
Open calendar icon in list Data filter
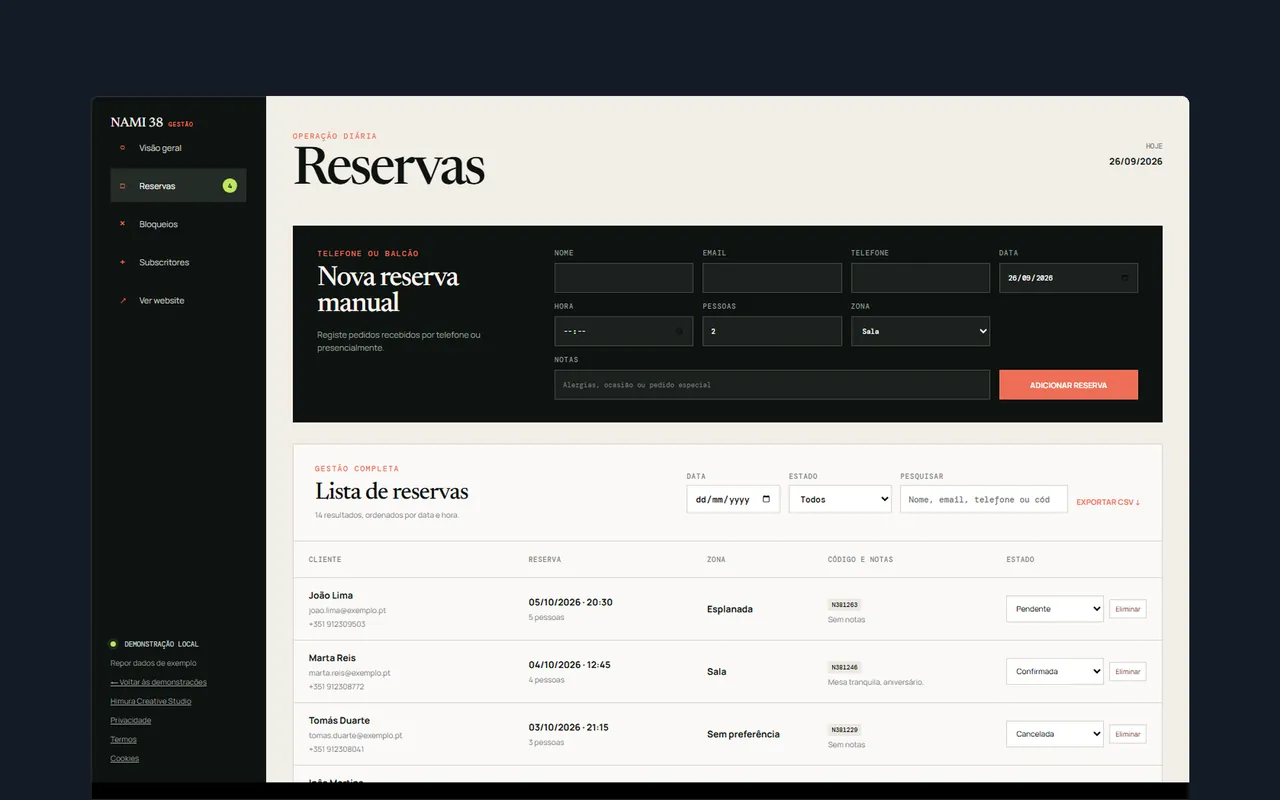pyautogui.click(x=766, y=499)
